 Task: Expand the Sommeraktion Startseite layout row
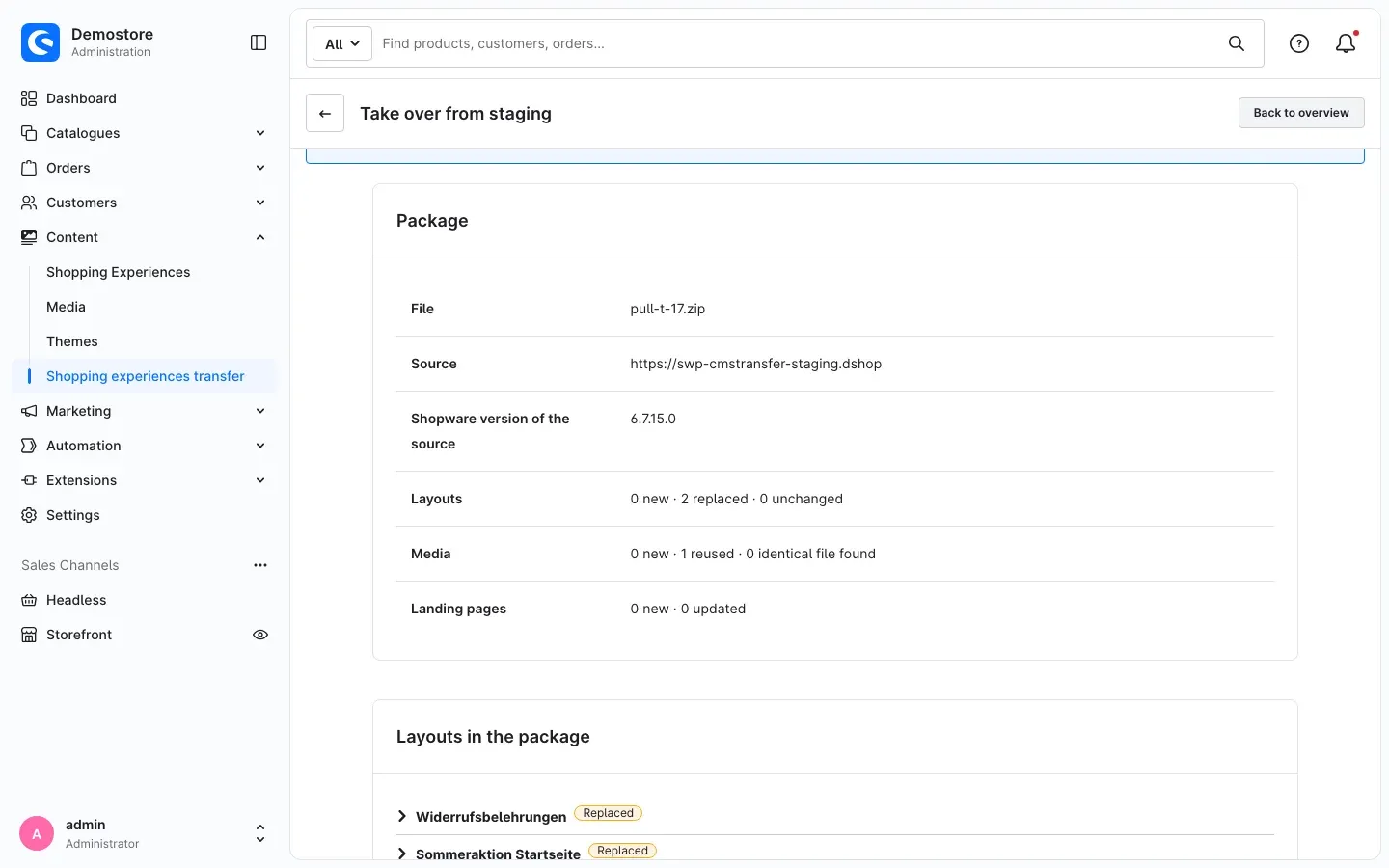[402, 854]
